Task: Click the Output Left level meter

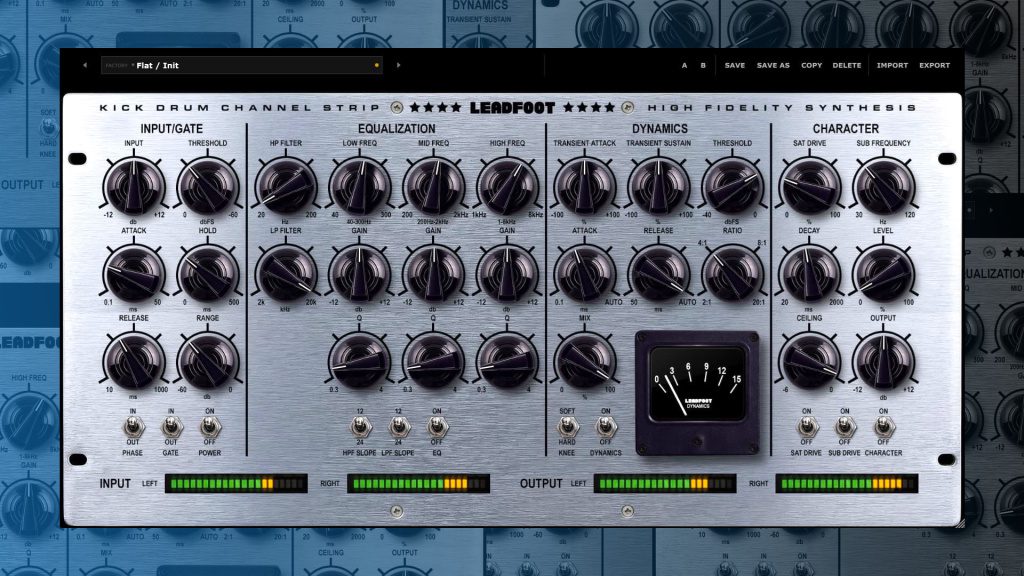Action: (665, 484)
